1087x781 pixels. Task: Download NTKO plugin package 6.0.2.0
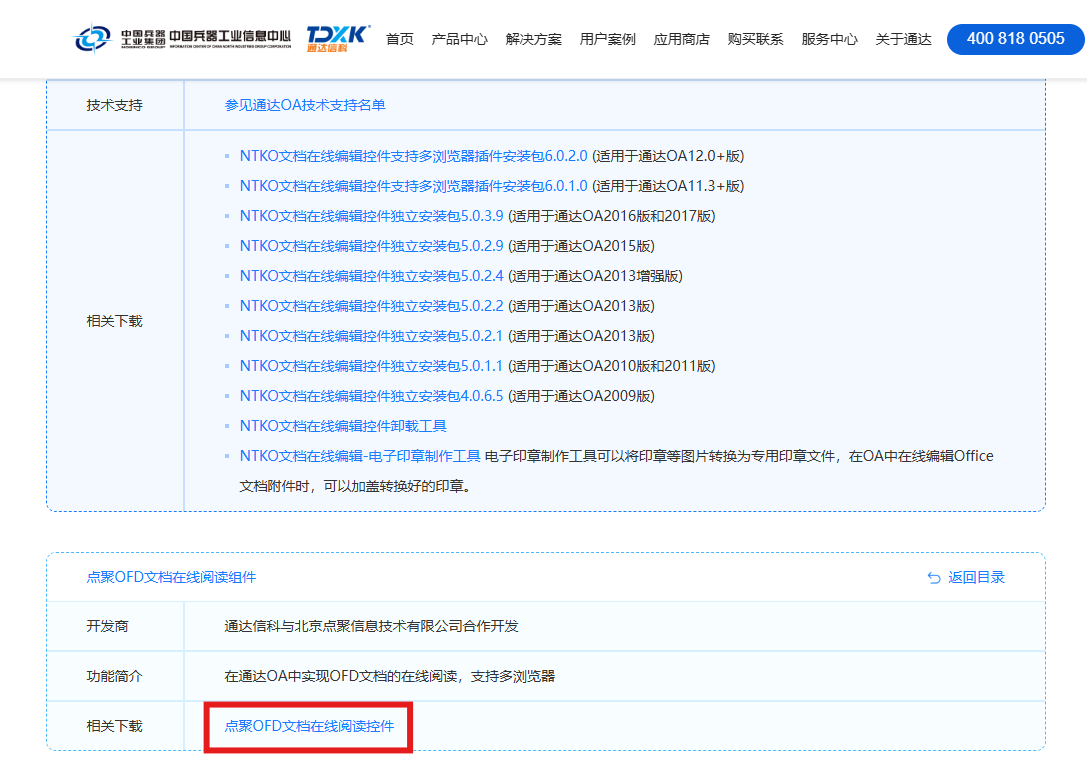tap(413, 156)
